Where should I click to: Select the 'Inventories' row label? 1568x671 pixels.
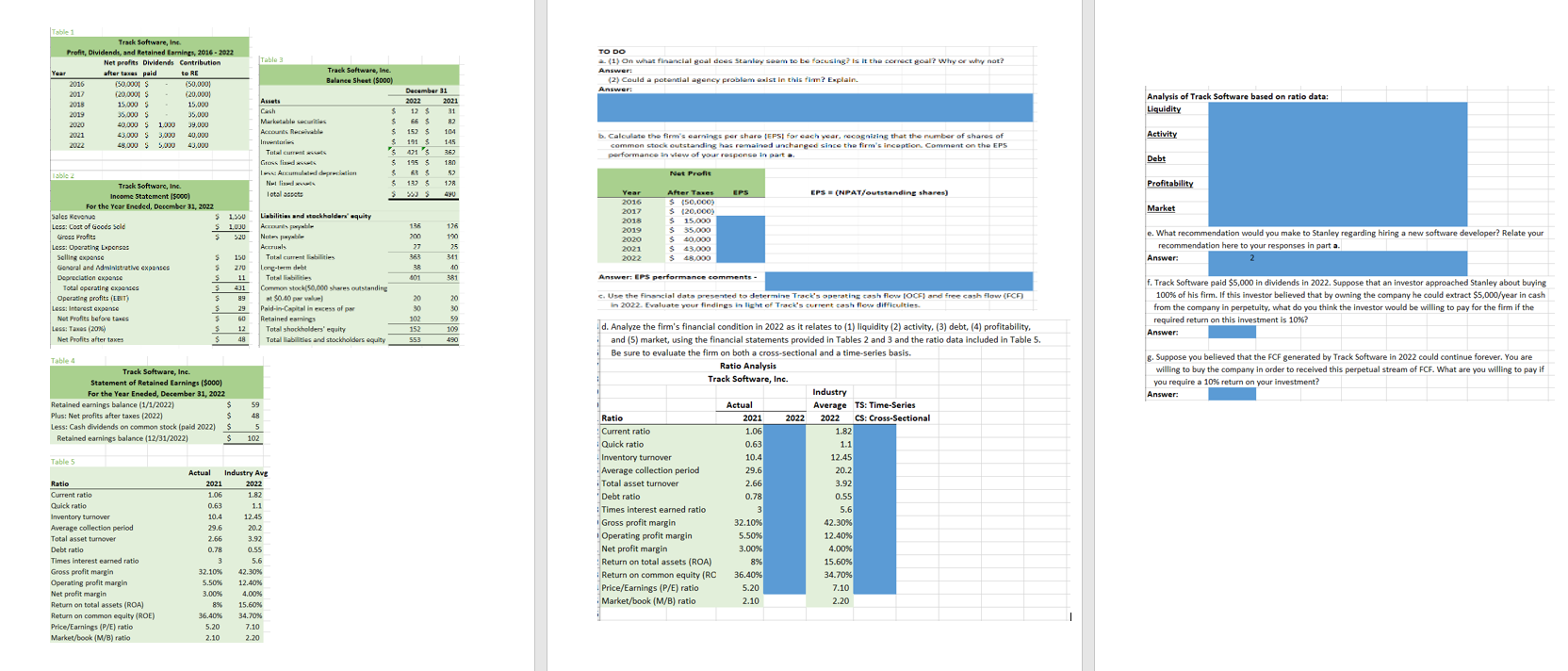point(277,142)
